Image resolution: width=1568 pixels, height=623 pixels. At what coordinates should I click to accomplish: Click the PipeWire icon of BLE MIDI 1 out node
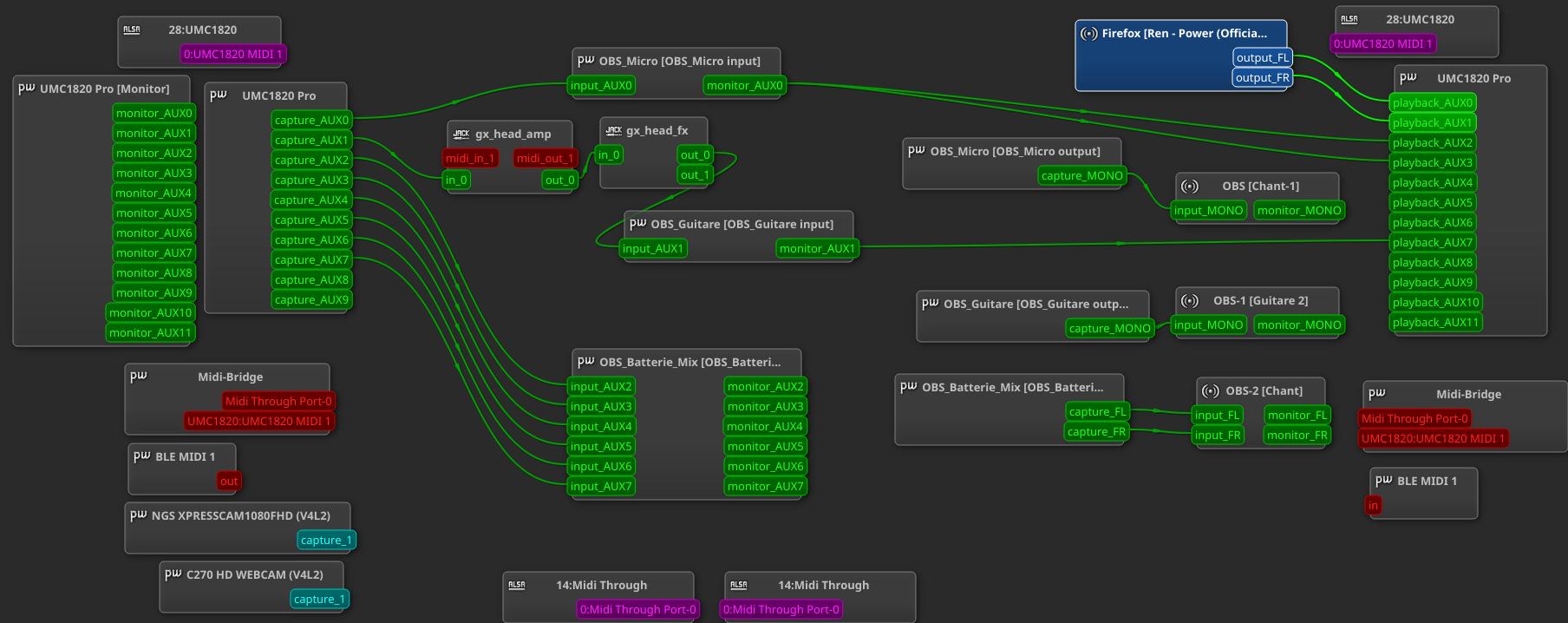click(142, 456)
